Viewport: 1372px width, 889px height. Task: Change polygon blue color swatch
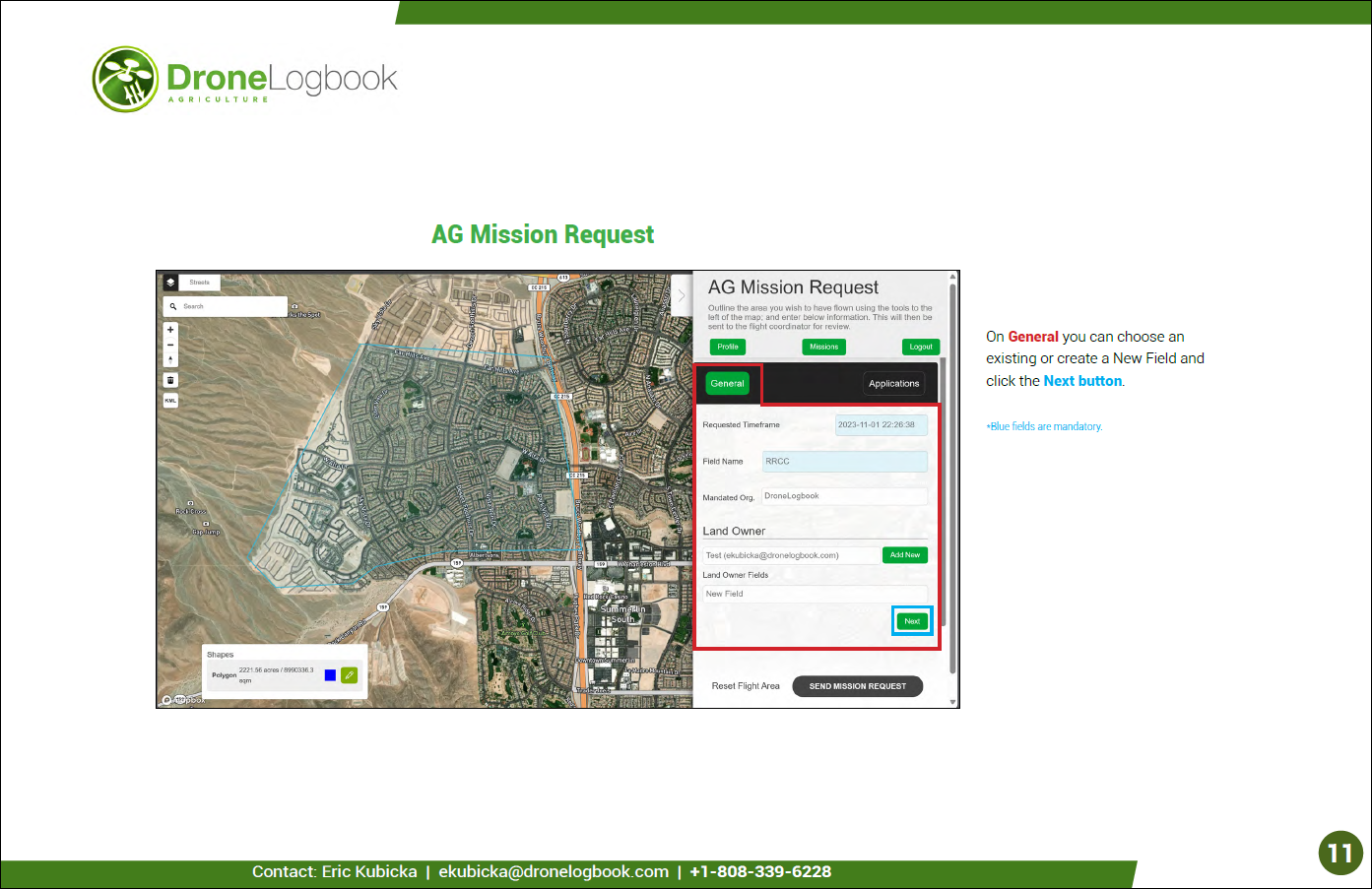click(x=330, y=675)
